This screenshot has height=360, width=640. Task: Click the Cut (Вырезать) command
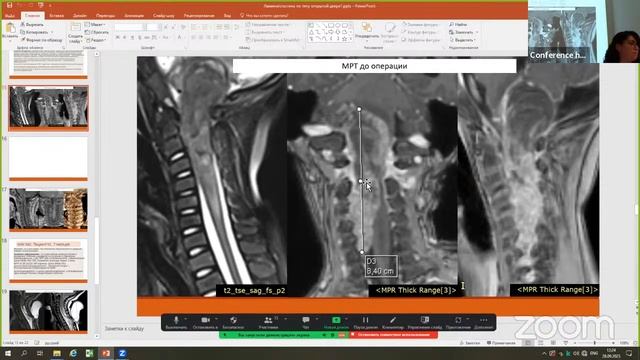(32, 24)
